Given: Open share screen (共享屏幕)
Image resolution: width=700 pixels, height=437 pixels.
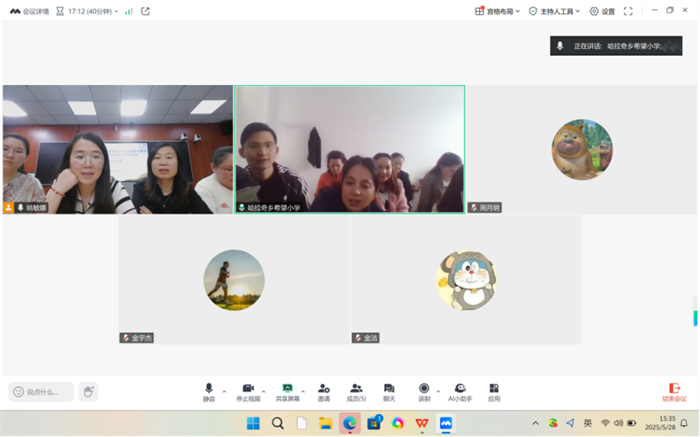Looking at the screenshot, I should [287, 389].
